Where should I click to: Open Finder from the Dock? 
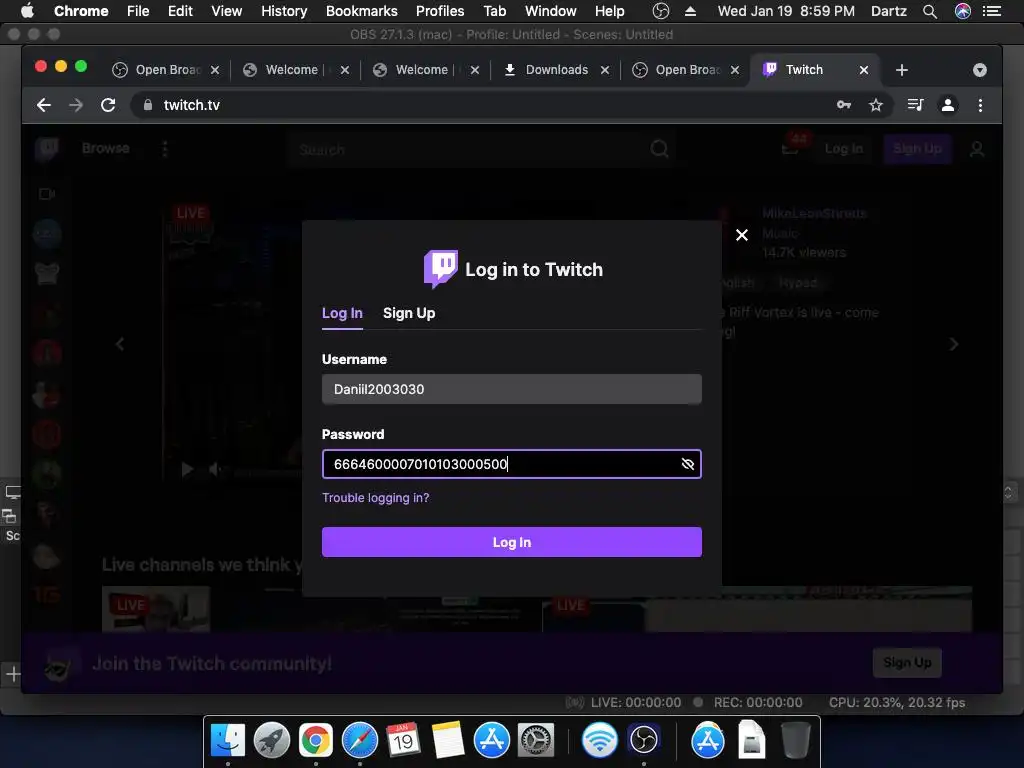click(227, 740)
